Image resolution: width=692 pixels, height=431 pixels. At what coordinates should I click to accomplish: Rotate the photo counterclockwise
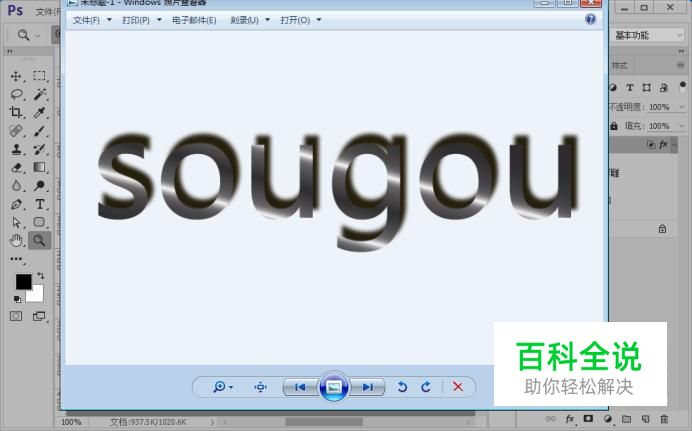(402, 387)
